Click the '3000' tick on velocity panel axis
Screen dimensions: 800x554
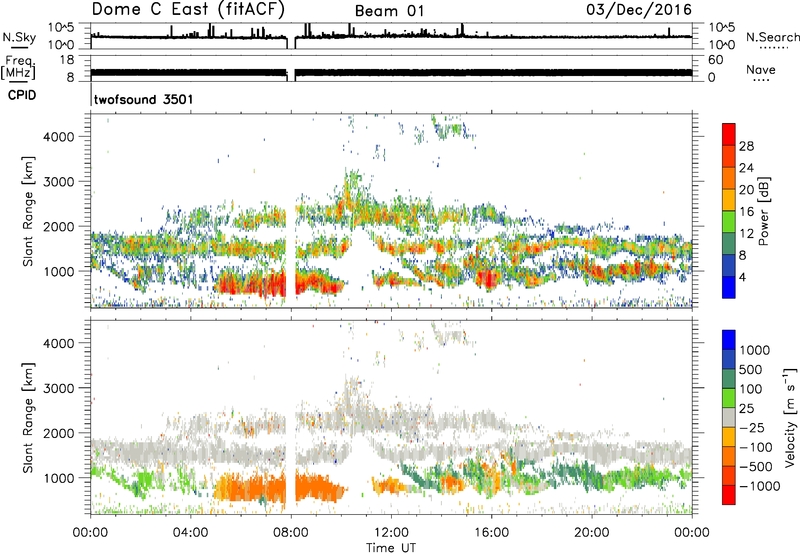(x=58, y=388)
